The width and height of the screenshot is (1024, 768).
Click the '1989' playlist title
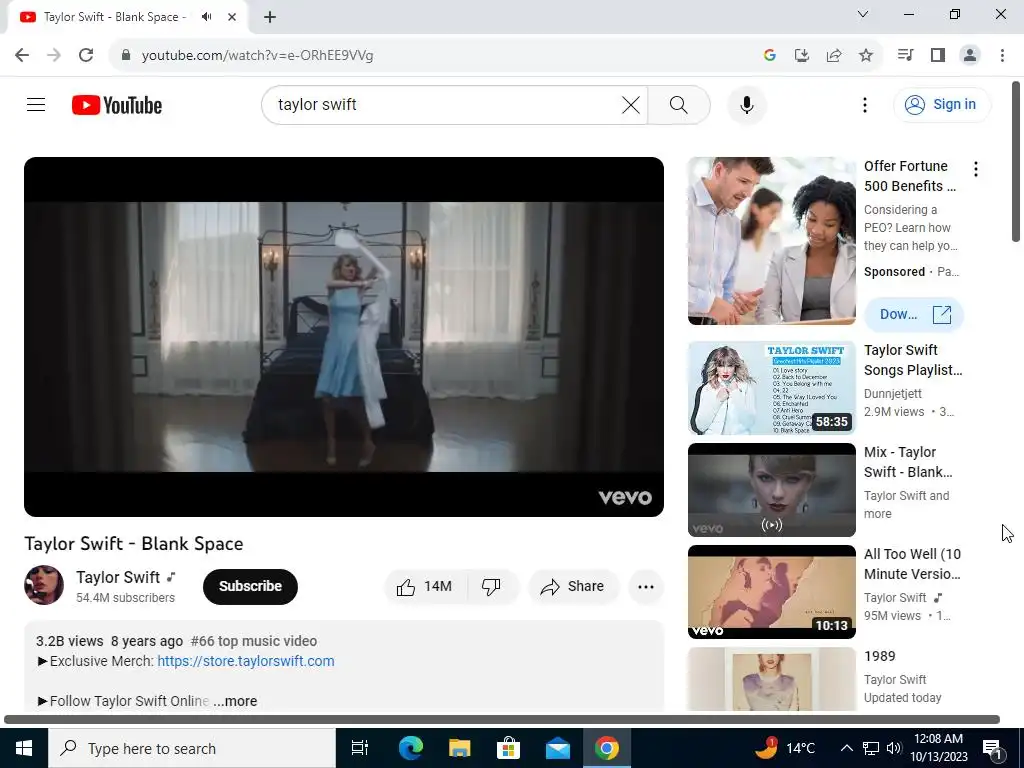(880, 656)
